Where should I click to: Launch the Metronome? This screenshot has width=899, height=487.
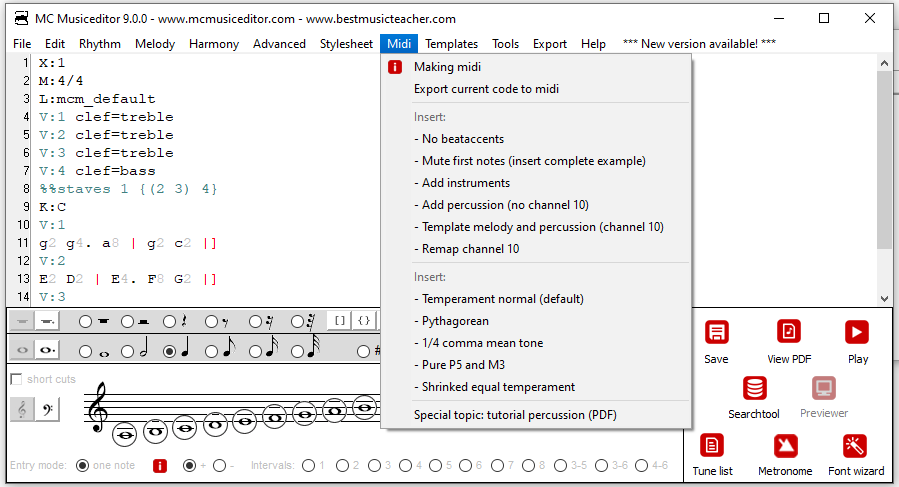(785, 446)
